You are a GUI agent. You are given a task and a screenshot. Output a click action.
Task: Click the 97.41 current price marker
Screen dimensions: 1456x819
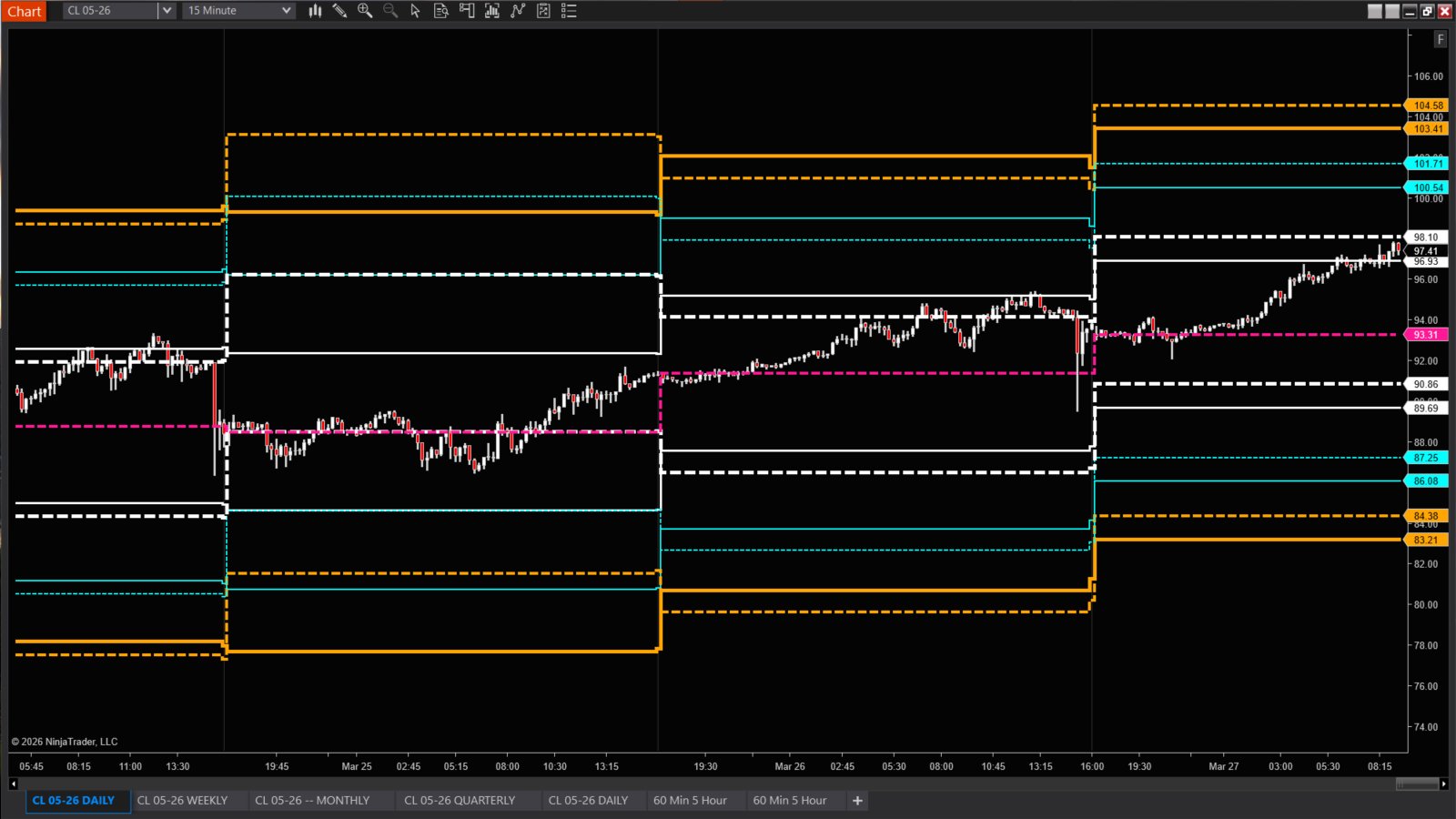coord(1427,251)
